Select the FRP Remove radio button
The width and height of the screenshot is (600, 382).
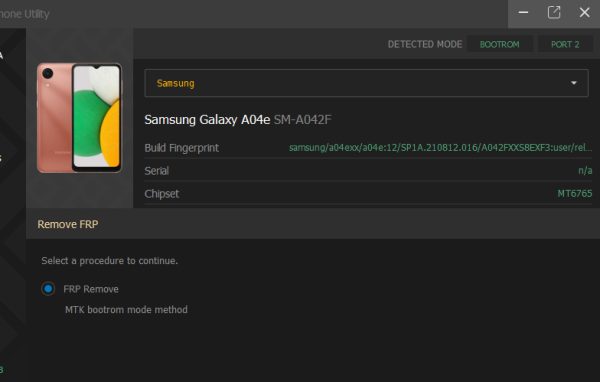click(48, 289)
